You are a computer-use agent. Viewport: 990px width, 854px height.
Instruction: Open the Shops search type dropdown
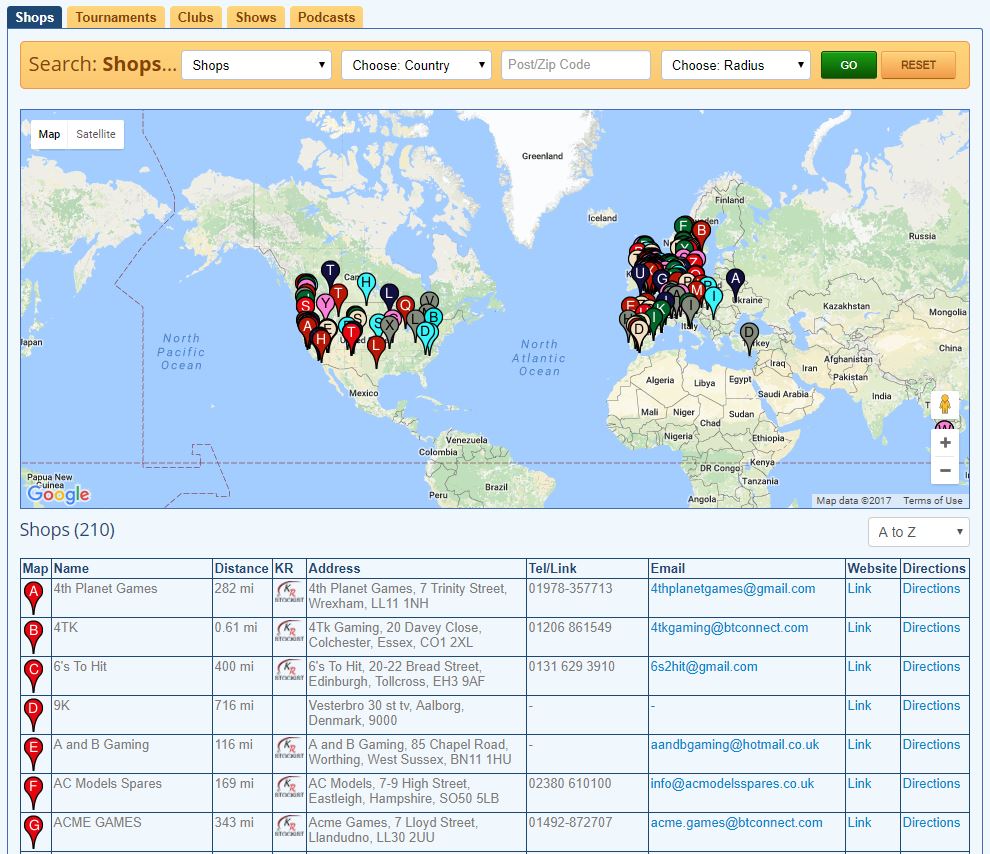pyautogui.click(x=256, y=65)
